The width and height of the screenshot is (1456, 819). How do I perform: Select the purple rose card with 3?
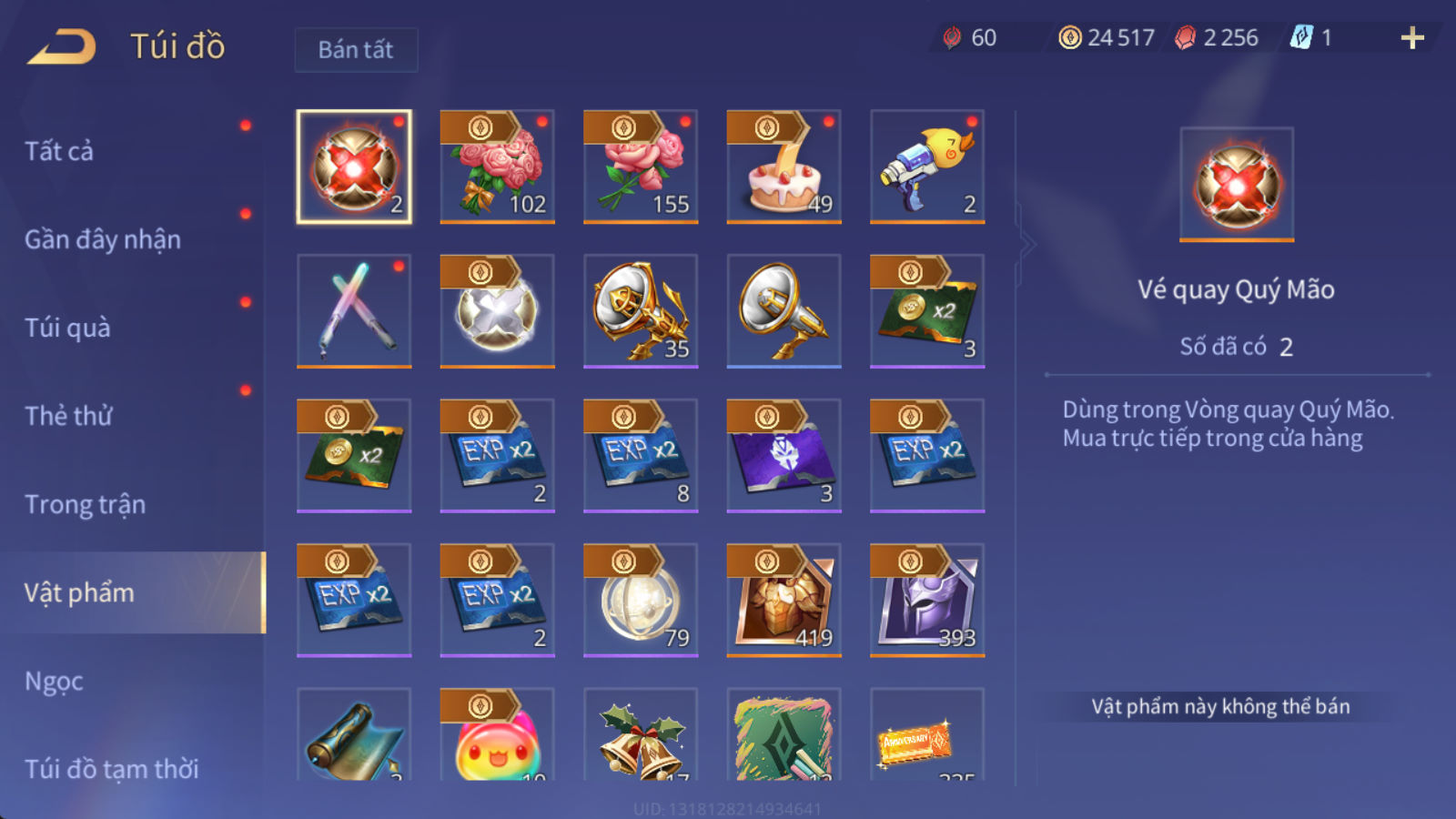click(x=784, y=455)
